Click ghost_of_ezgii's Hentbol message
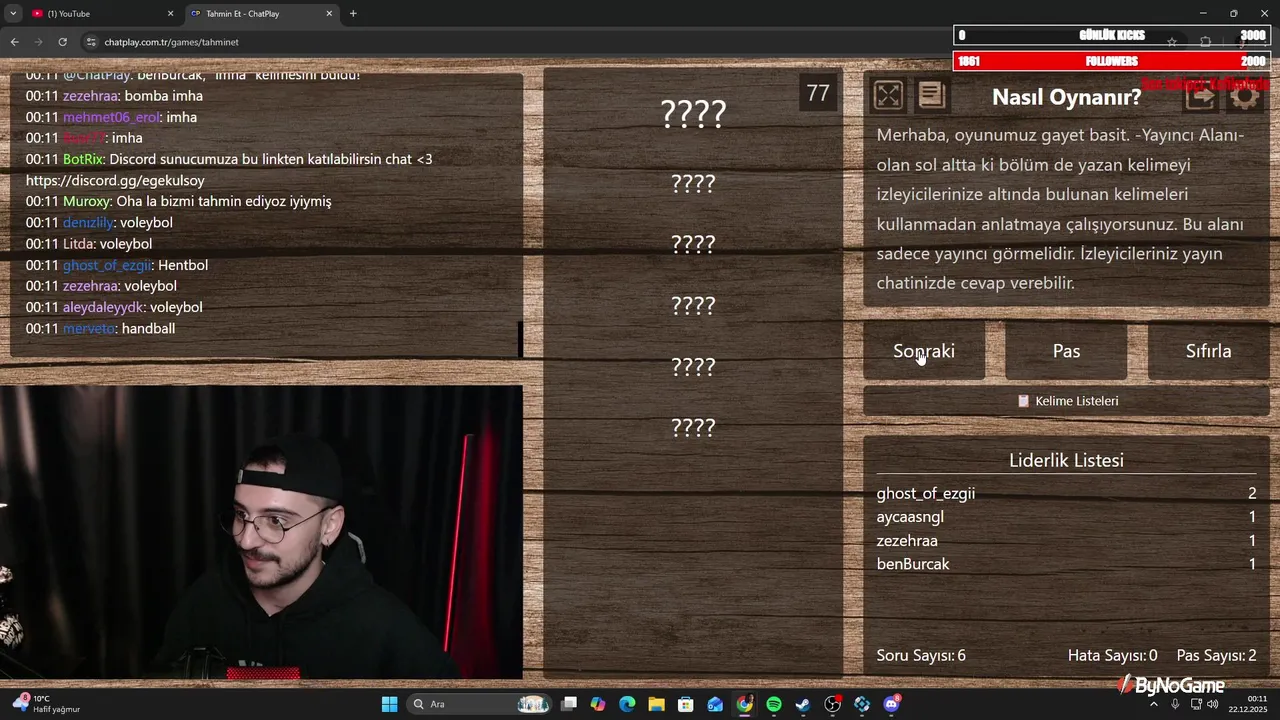Image resolution: width=1280 pixels, height=720 pixels. click(117, 265)
